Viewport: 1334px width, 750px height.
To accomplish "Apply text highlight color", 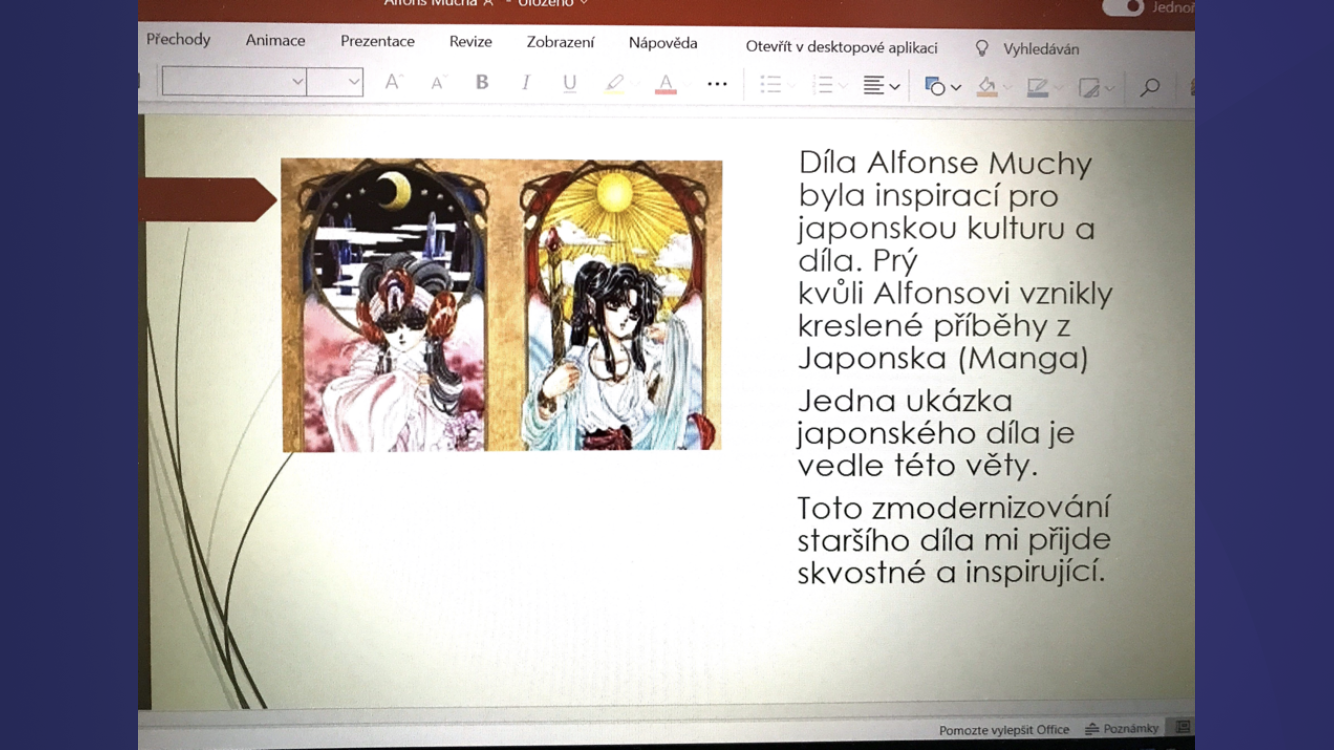I will click(615, 84).
